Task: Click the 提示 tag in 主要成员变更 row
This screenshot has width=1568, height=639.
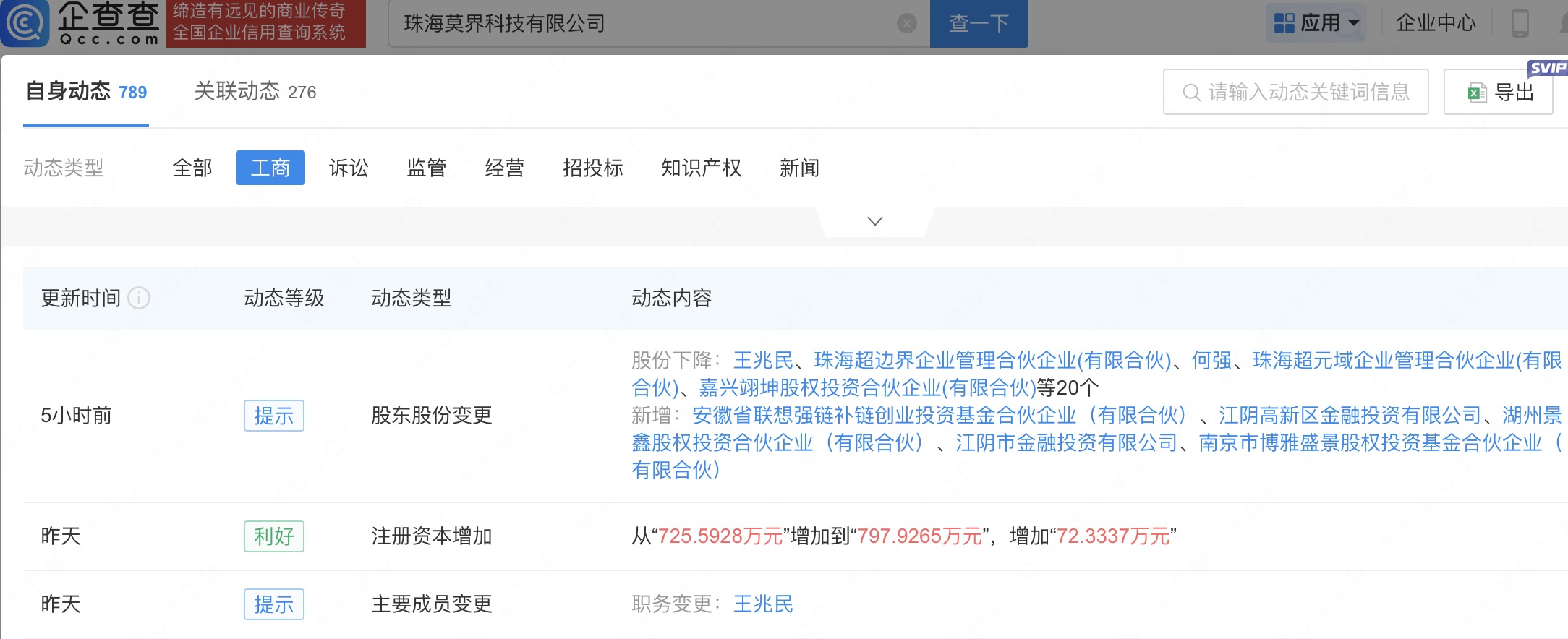Action: [x=274, y=604]
